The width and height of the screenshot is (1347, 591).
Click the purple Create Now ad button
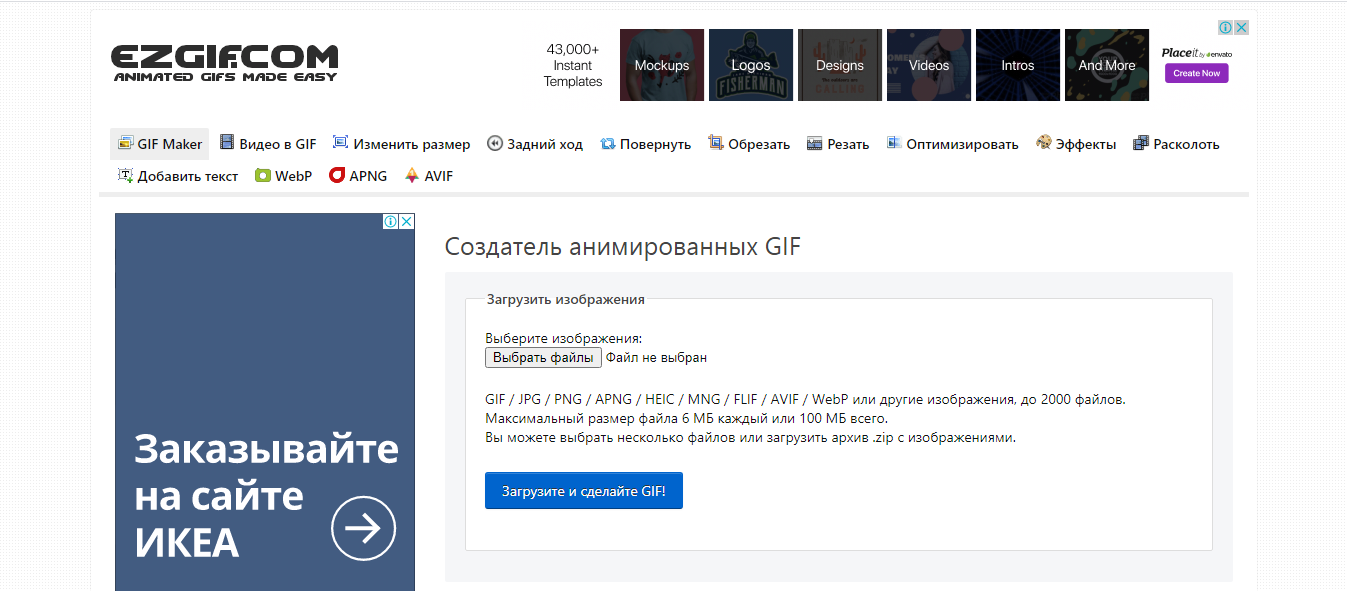coord(1196,73)
